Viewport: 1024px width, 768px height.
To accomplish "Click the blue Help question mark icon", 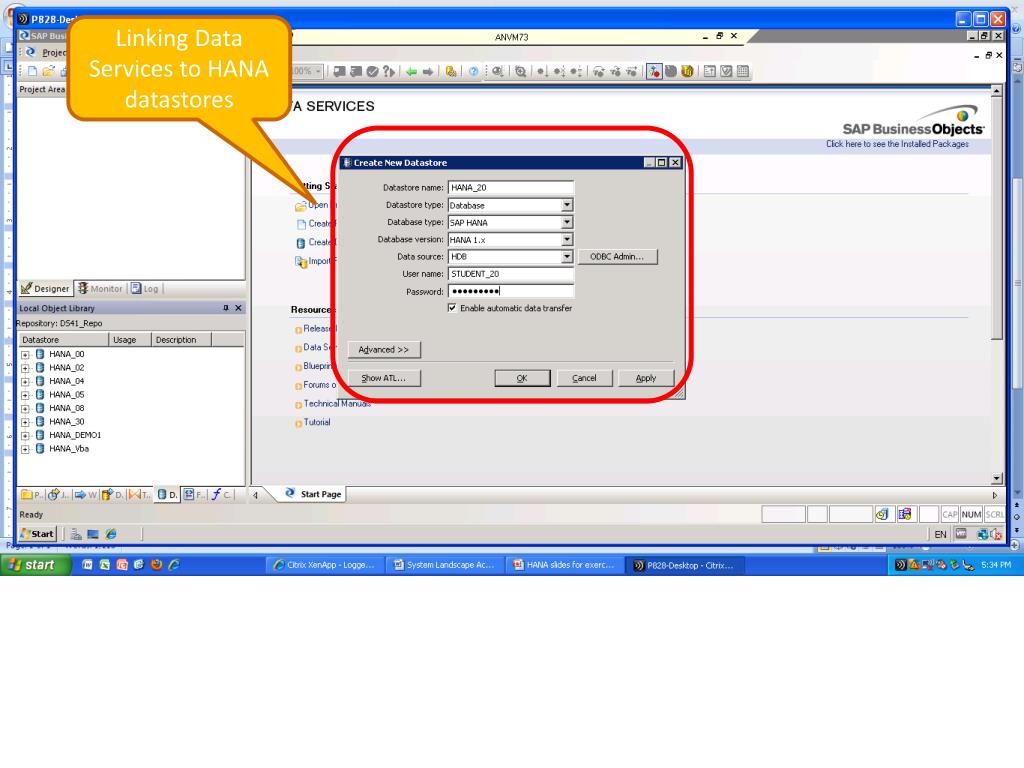I will pos(473,72).
